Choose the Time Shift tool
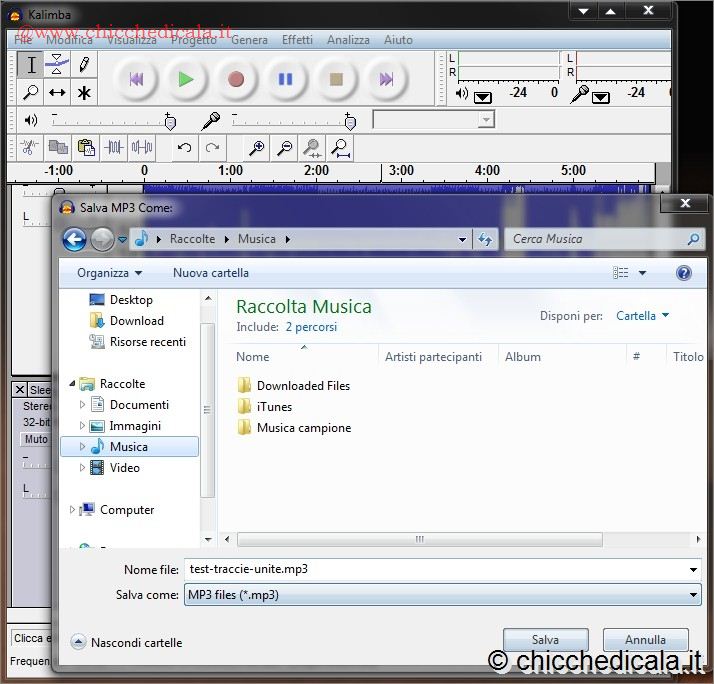714x684 pixels. (57, 93)
